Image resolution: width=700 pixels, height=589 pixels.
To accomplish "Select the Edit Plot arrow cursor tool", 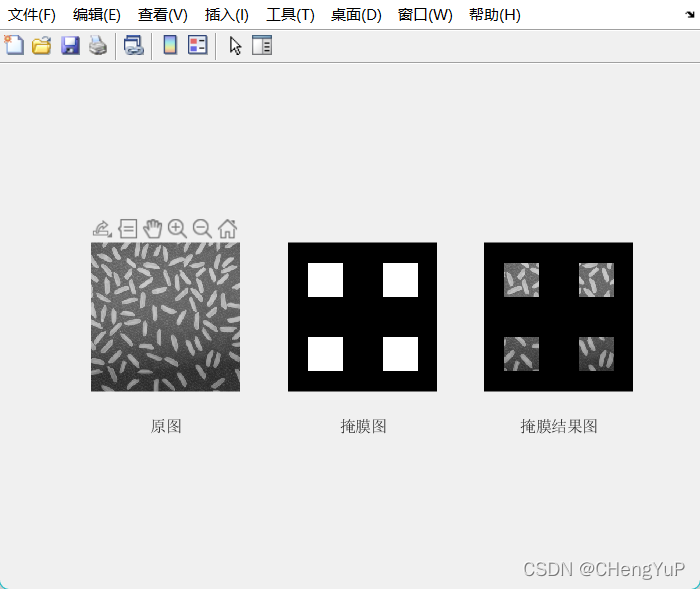I will pos(235,46).
